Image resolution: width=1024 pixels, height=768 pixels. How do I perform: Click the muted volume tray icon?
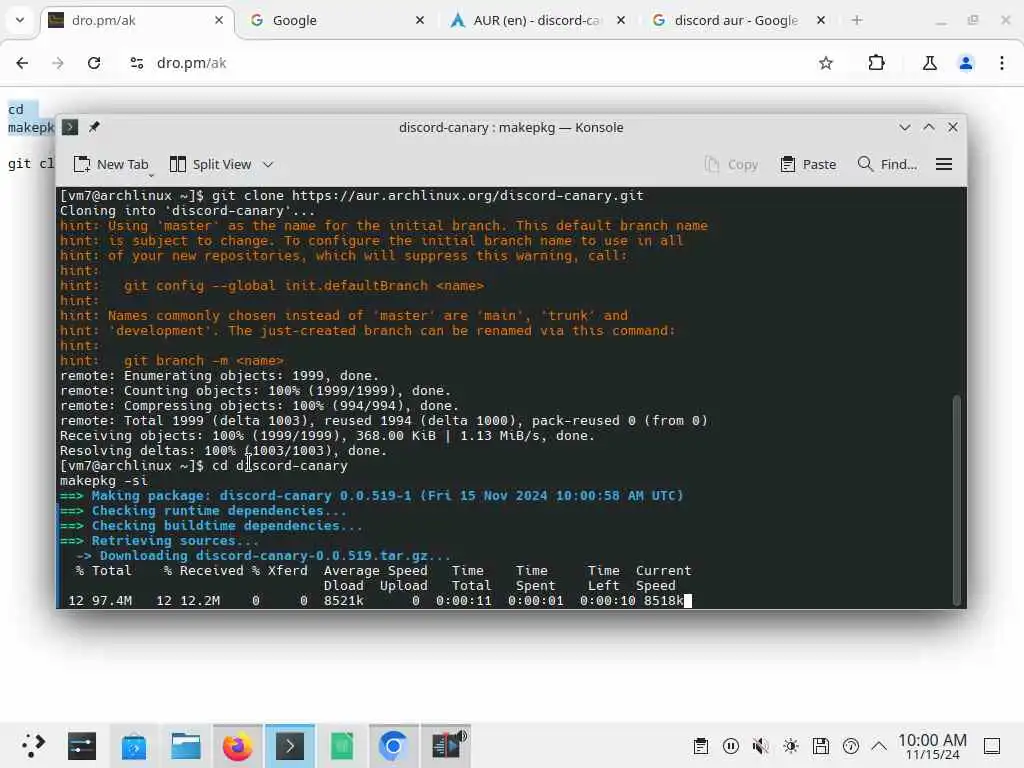(x=761, y=746)
